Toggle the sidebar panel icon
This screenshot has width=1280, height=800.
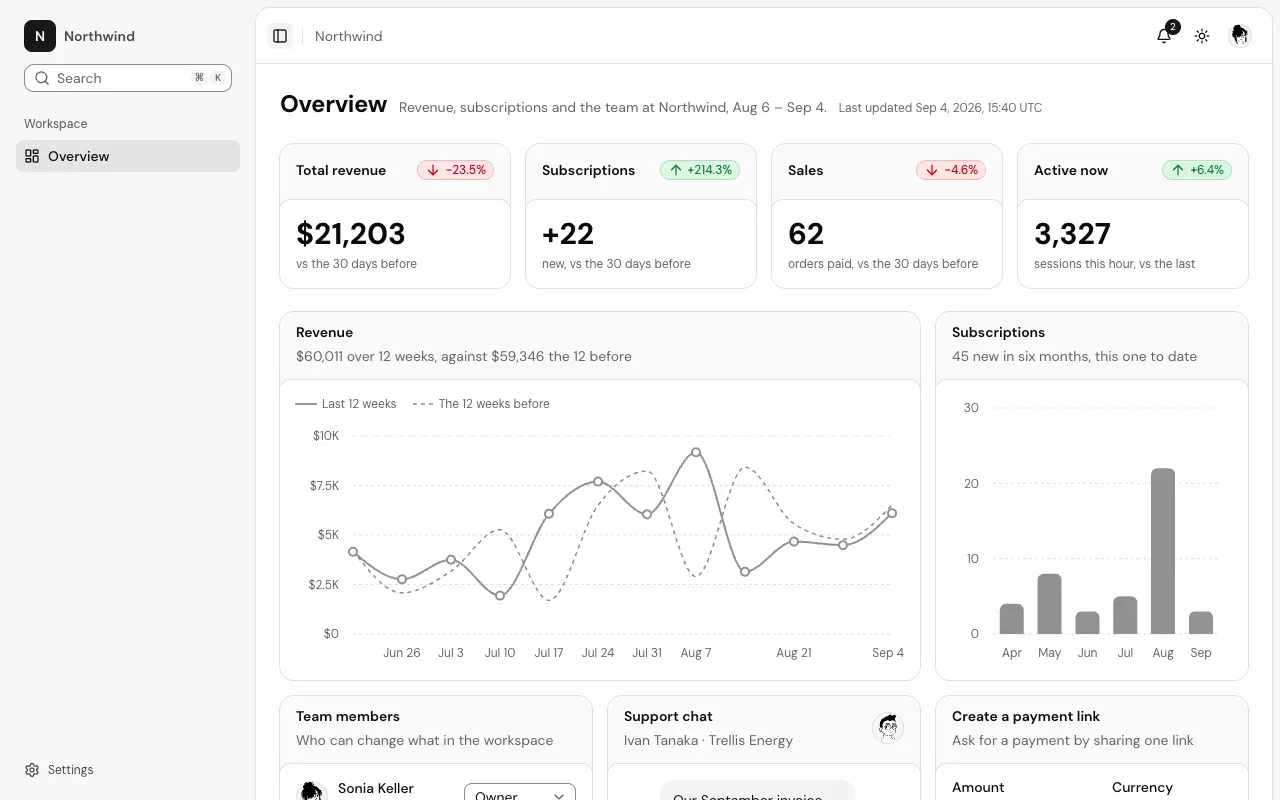point(280,36)
